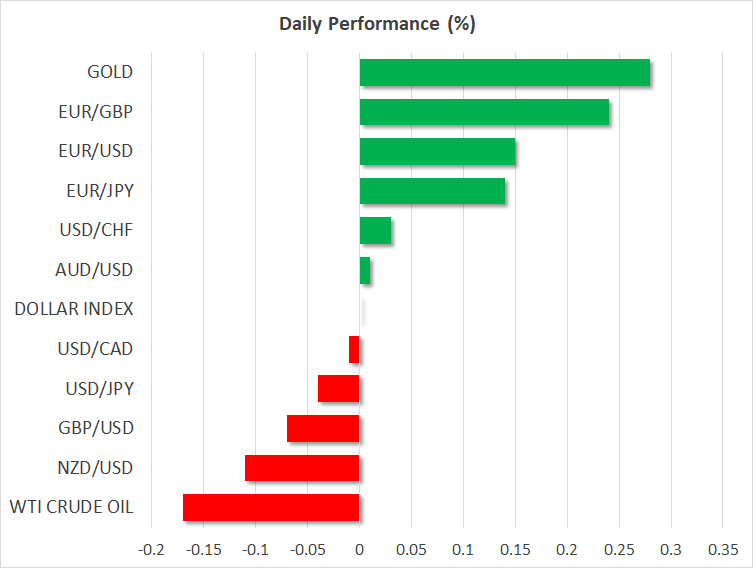
Task: Click the DOLLAR INDEX axis label
Action: click(x=74, y=309)
